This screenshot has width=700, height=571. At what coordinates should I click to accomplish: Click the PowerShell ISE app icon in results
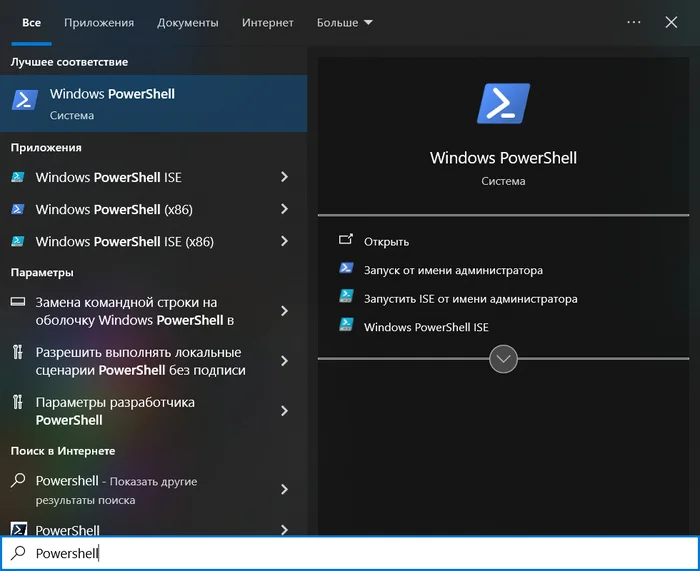18,177
